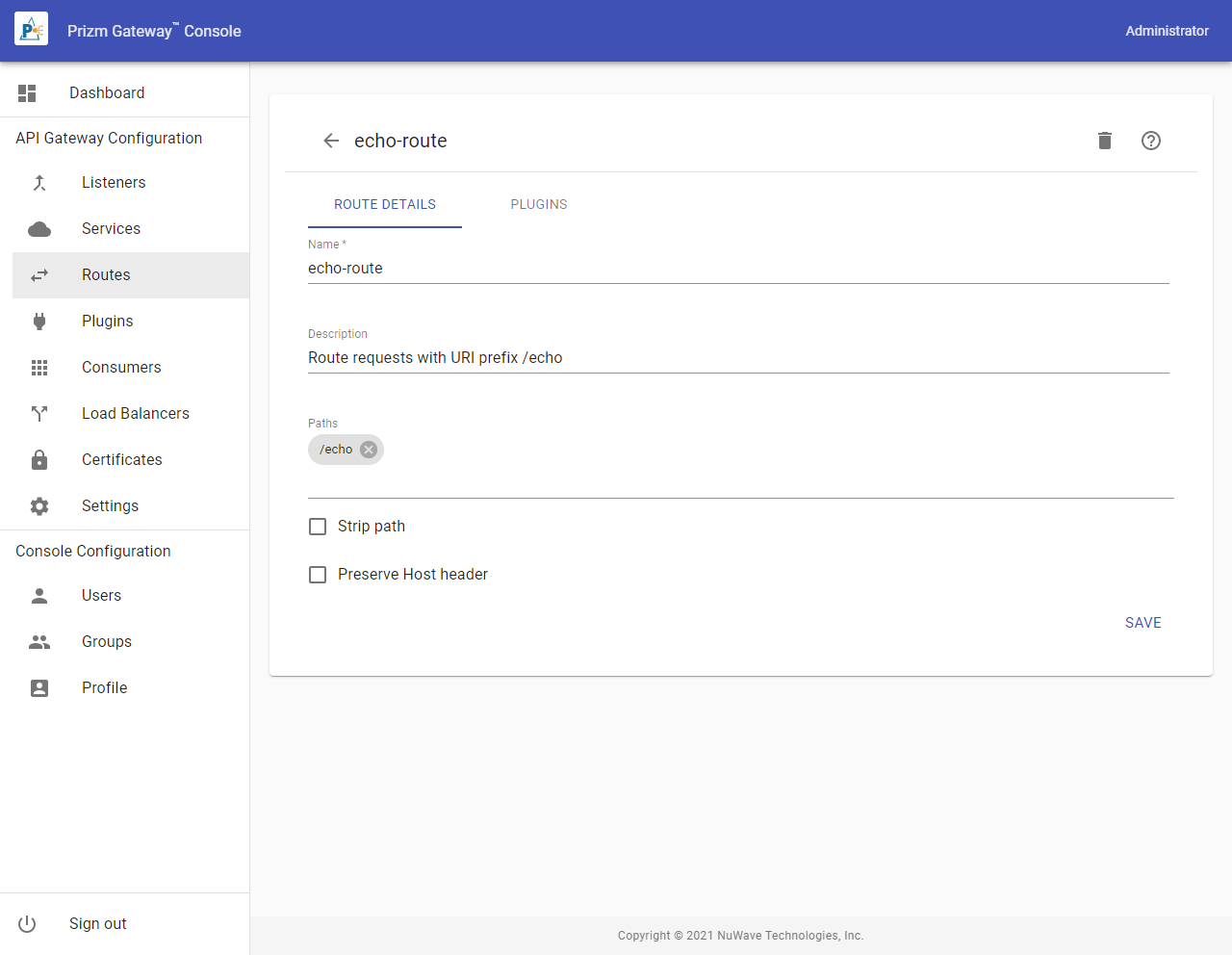Go to Consumers in sidebar
The height and width of the screenshot is (955, 1232).
121,368
